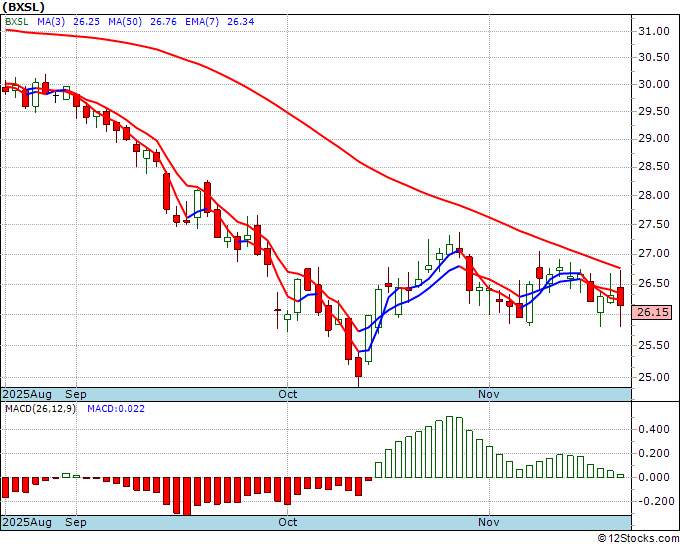Viewport: 680px width, 546px height.
Task: Click the 0.000 MACD axis label
Action: point(654,477)
